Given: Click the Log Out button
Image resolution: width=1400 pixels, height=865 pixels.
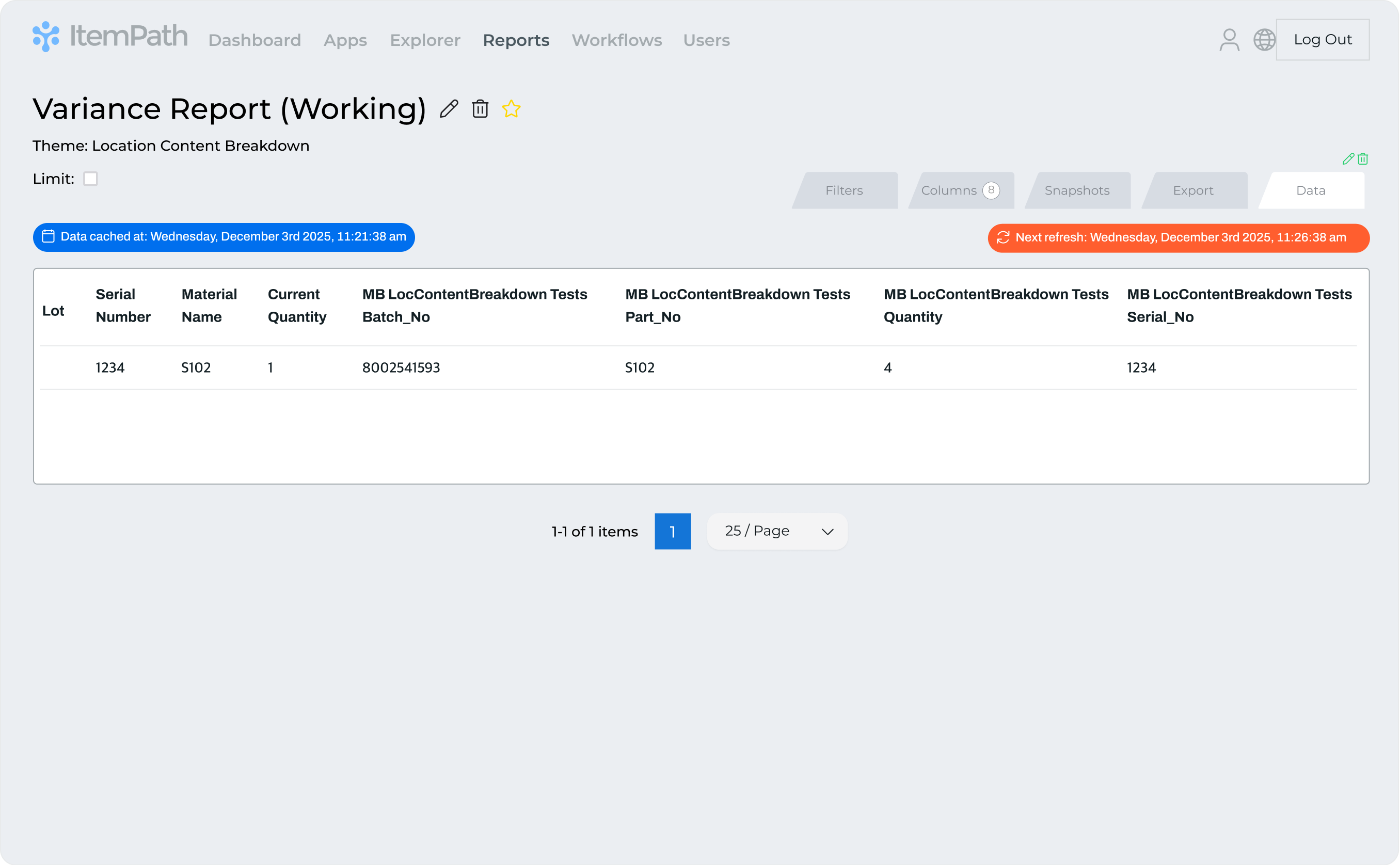Looking at the screenshot, I should coord(1322,39).
